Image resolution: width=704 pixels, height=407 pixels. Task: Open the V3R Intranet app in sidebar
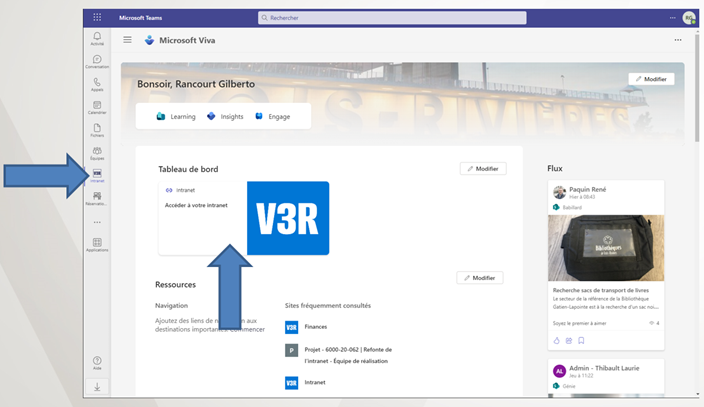pyautogui.click(x=97, y=176)
